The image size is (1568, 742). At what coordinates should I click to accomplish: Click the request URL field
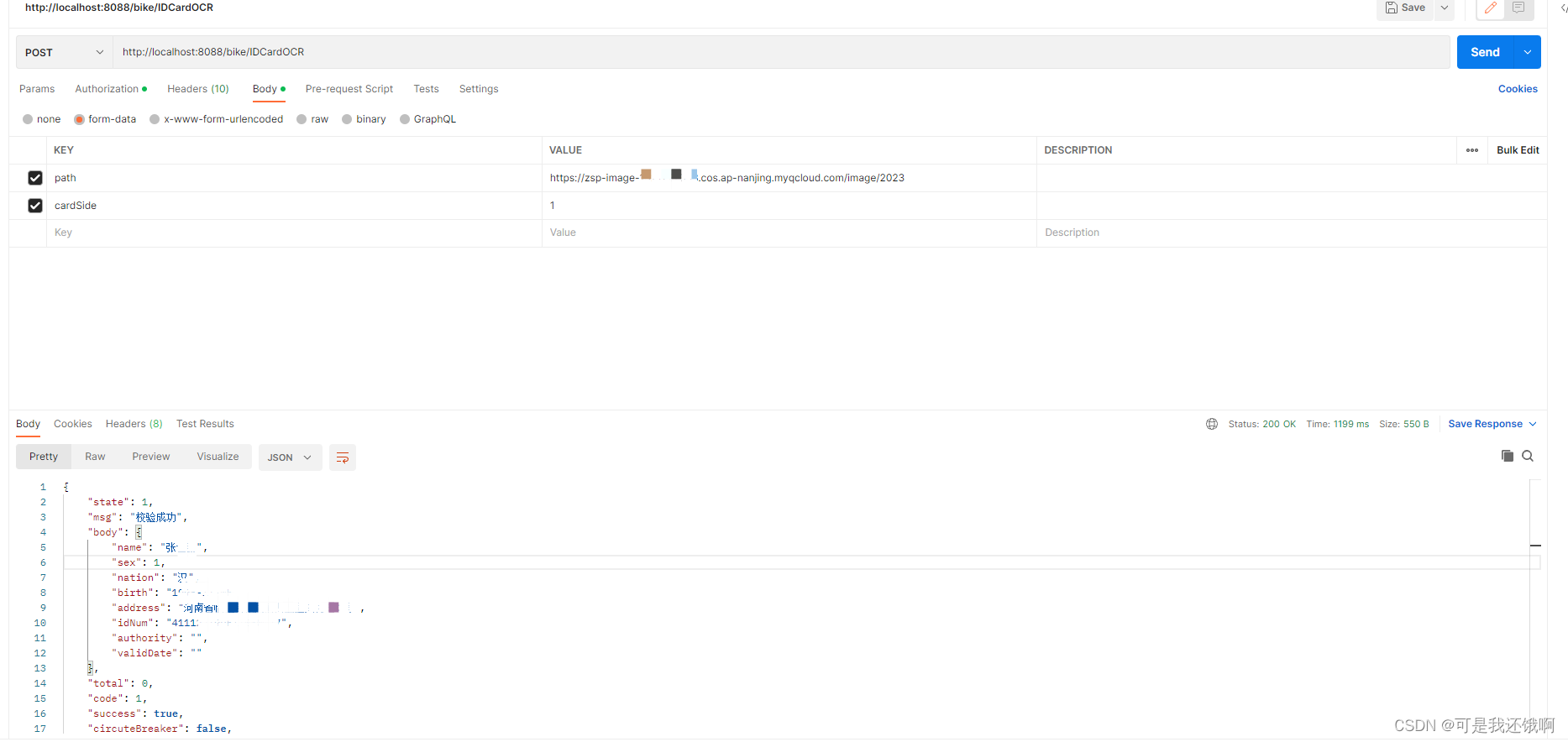click(781, 52)
